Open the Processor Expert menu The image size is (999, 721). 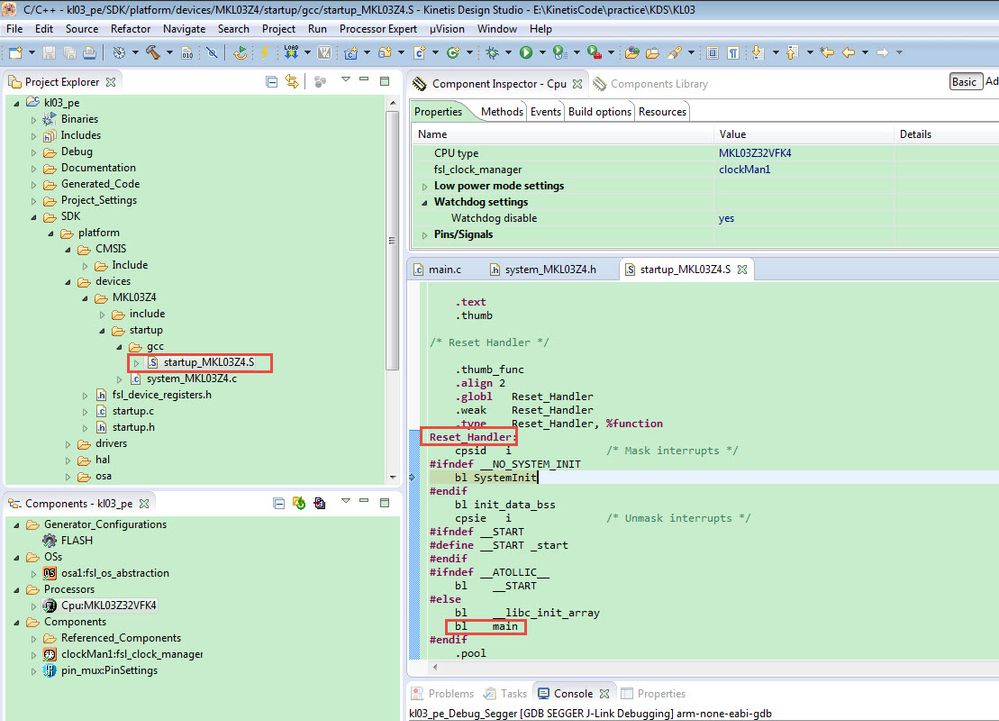click(378, 29)
